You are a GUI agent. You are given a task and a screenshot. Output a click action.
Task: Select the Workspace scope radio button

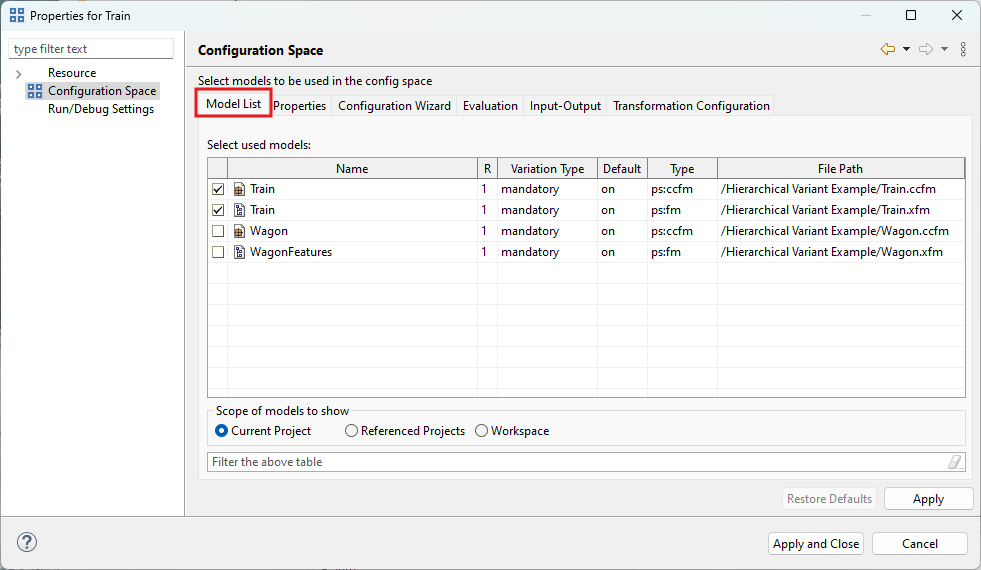[482, 431]
